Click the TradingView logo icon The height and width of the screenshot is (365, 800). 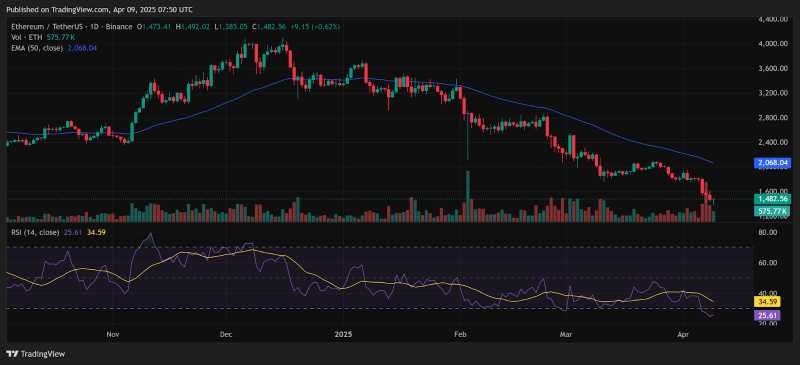click(x=10, y=354)
